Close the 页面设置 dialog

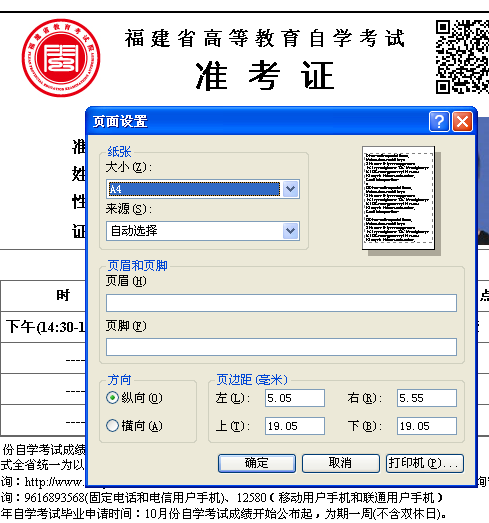point(462,122)
